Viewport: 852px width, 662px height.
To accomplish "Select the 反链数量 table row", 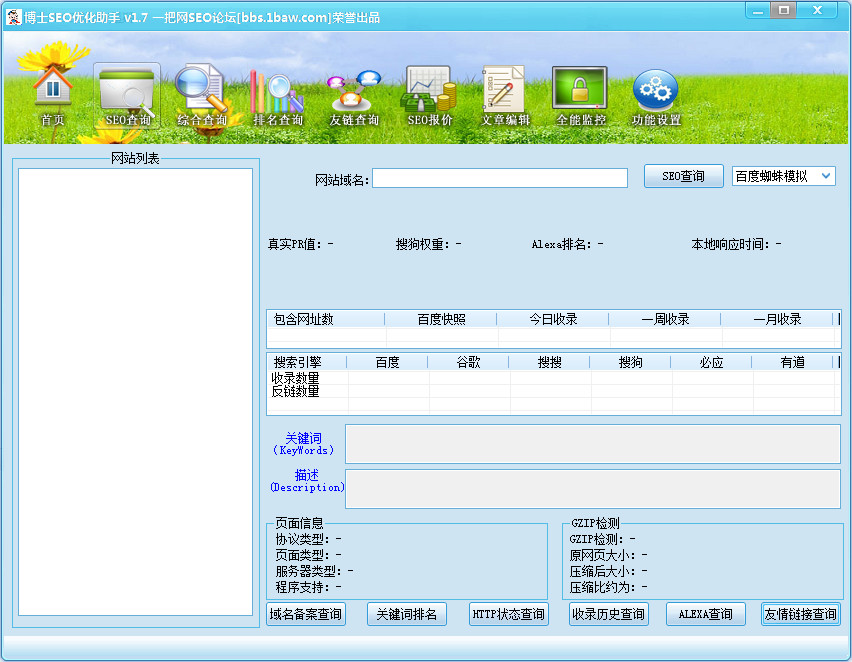I will click(x=553, y=391).
